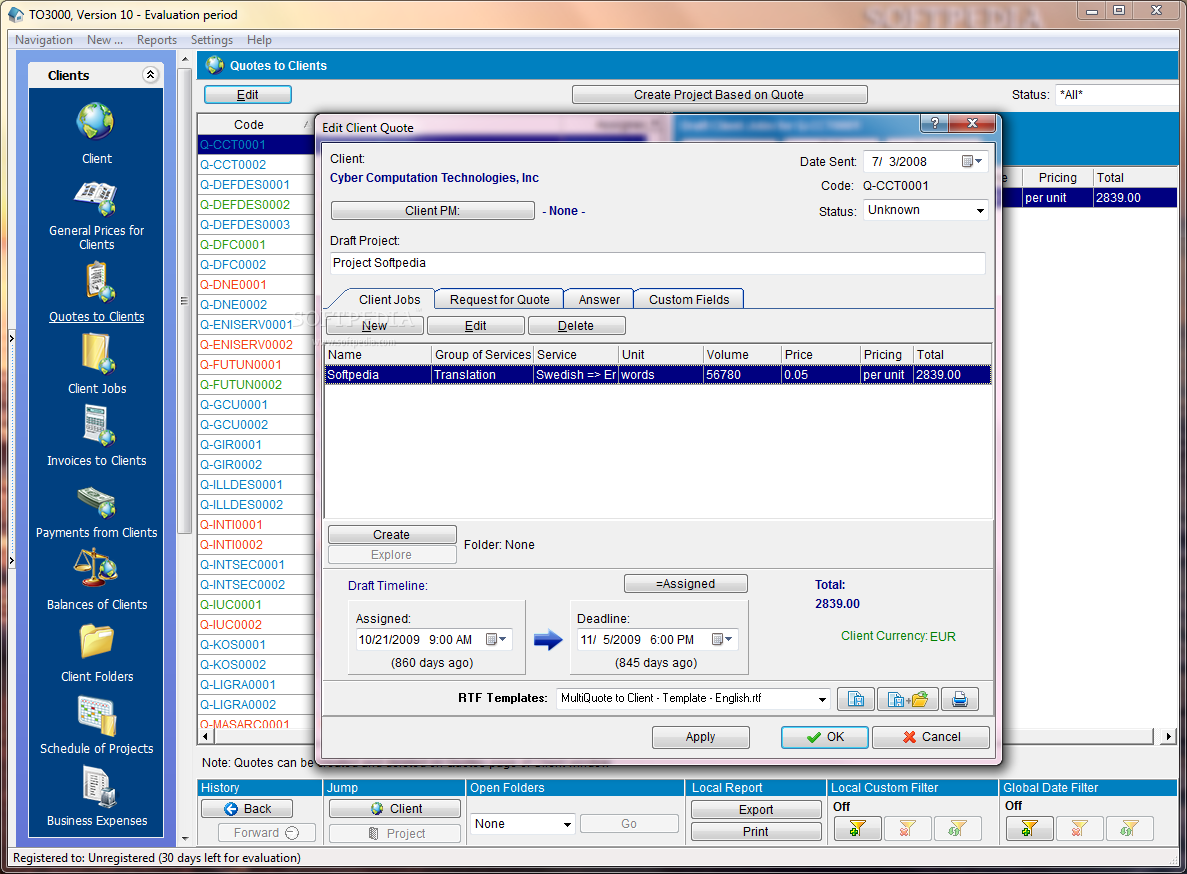Click New under Client Jobs tab
This screenshot has width=1187, height=874.
click(375, 325)
